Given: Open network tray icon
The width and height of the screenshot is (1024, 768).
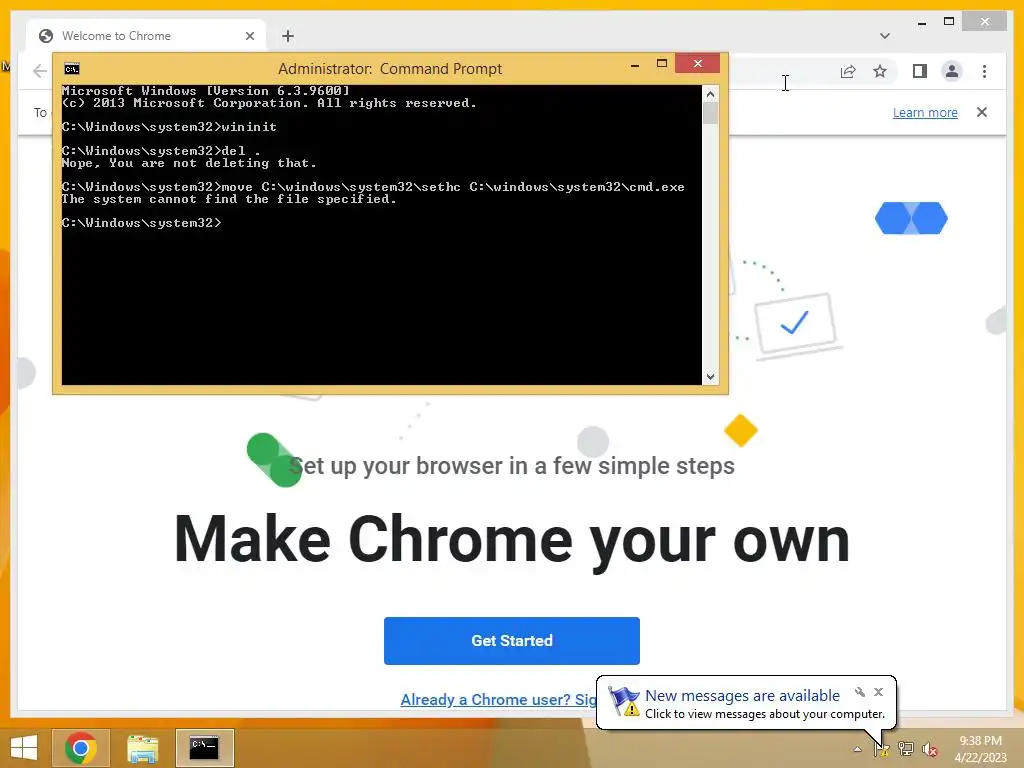Looking at the screenshot, I should (x=906, y=749).
